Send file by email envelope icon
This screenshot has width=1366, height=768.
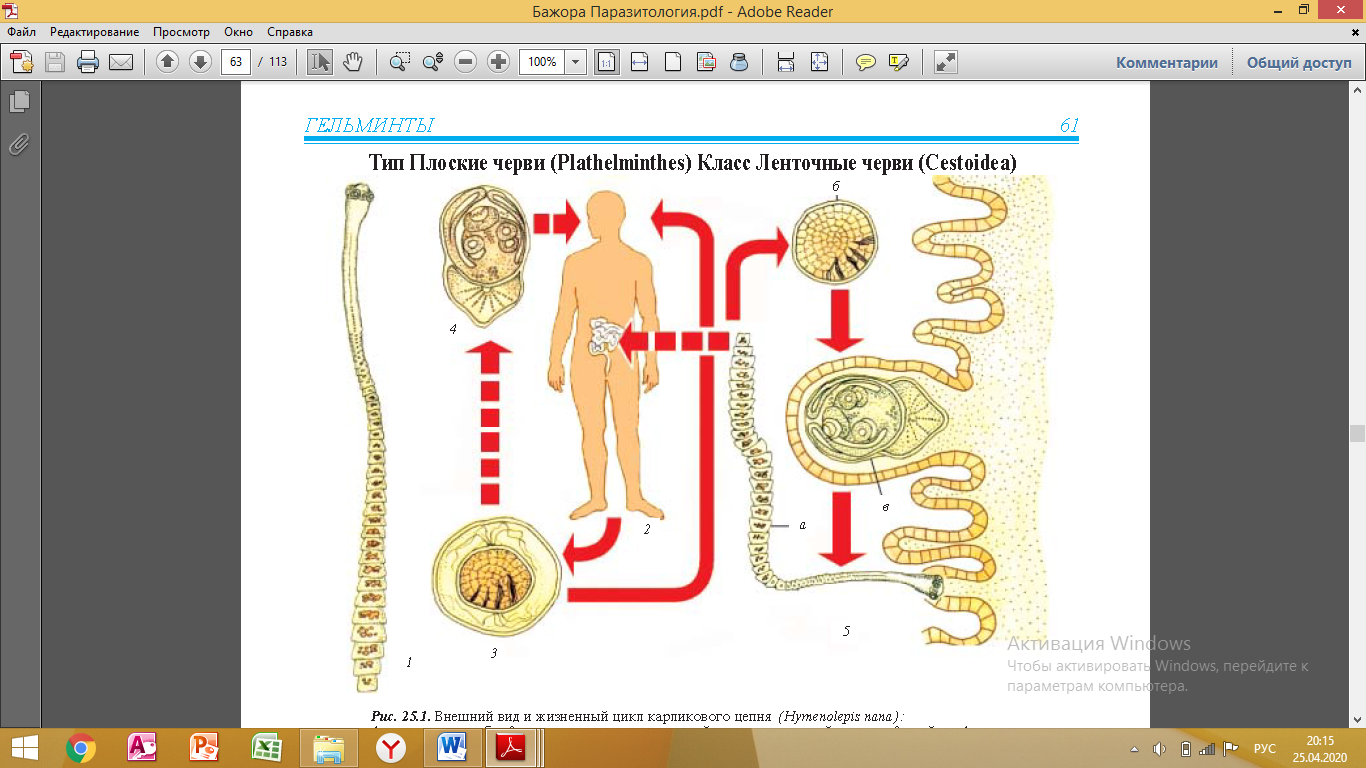[121, 62]
